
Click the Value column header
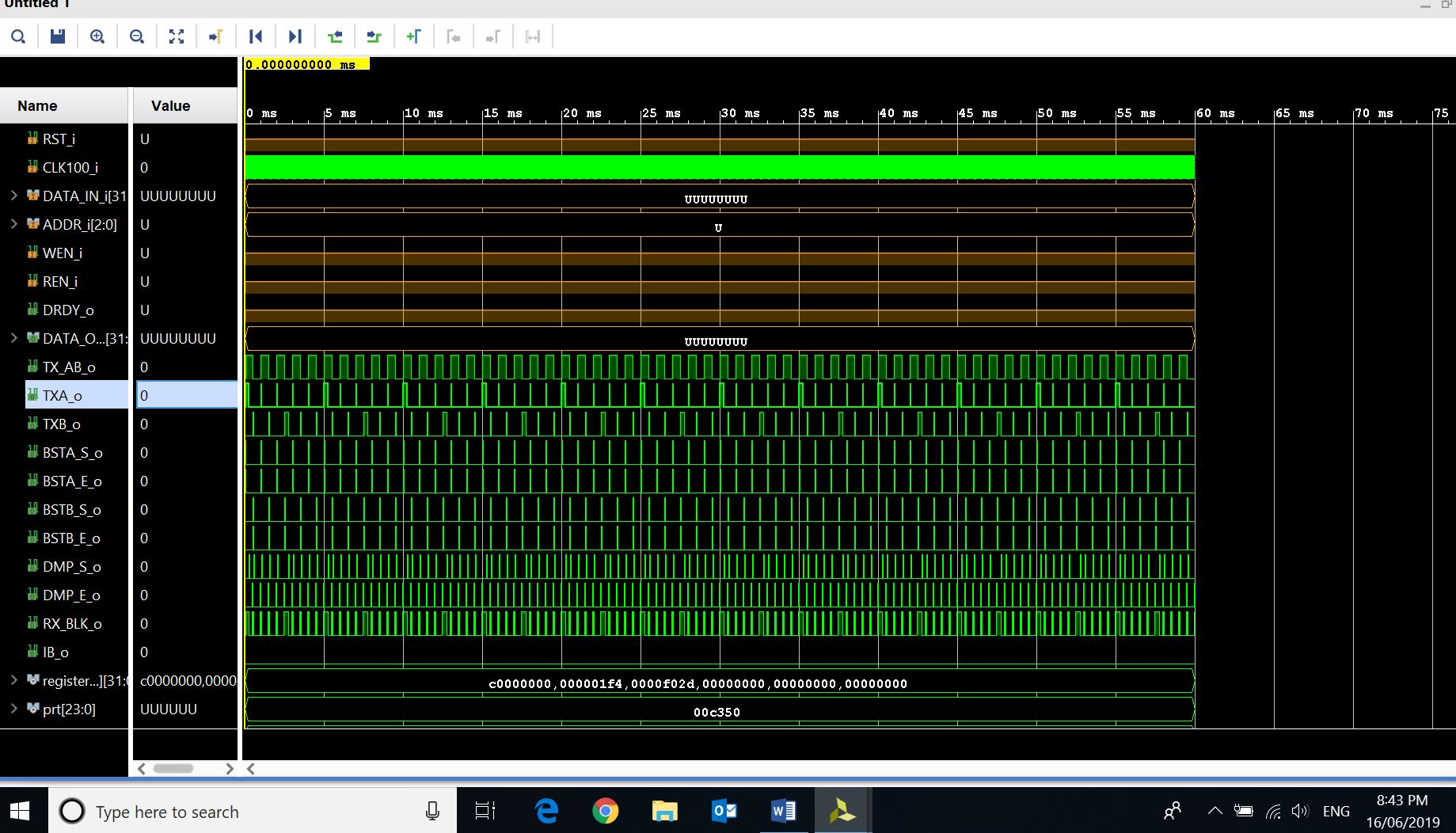[171, 106]
